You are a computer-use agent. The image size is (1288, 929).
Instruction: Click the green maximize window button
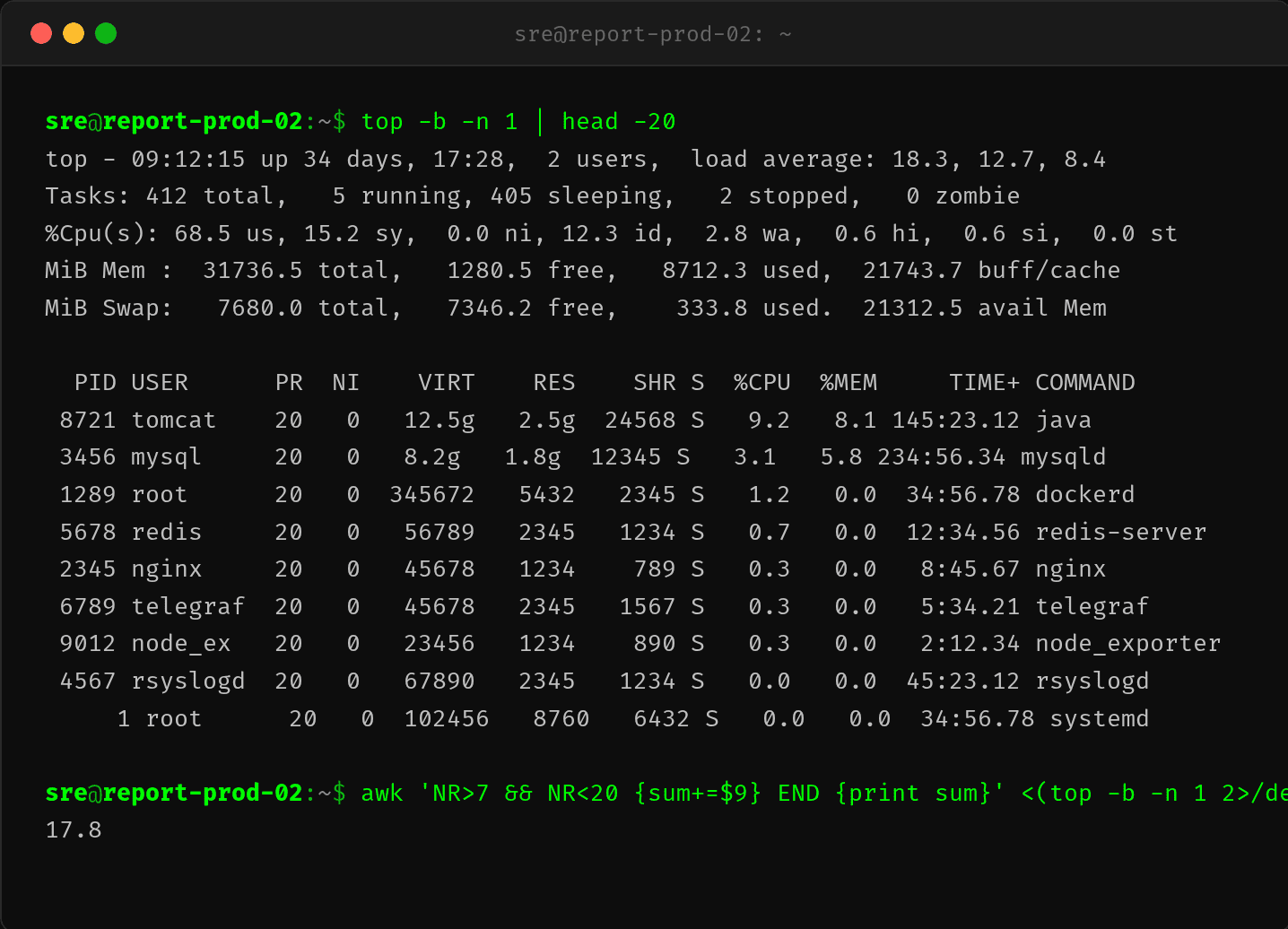(x=106, y=33)
